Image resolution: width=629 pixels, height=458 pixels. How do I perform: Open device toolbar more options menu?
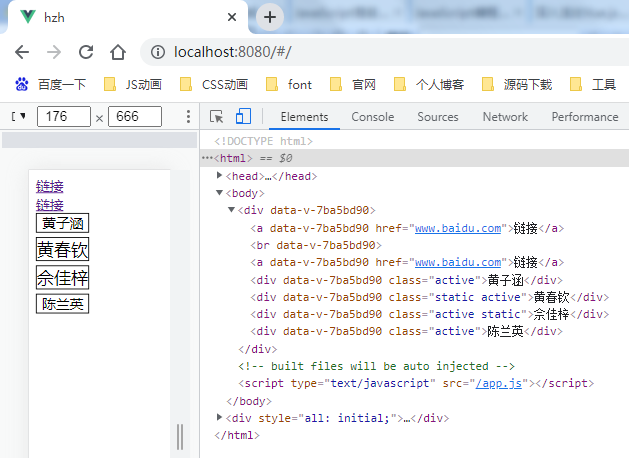pyautogui.click(x=188, y=116)
